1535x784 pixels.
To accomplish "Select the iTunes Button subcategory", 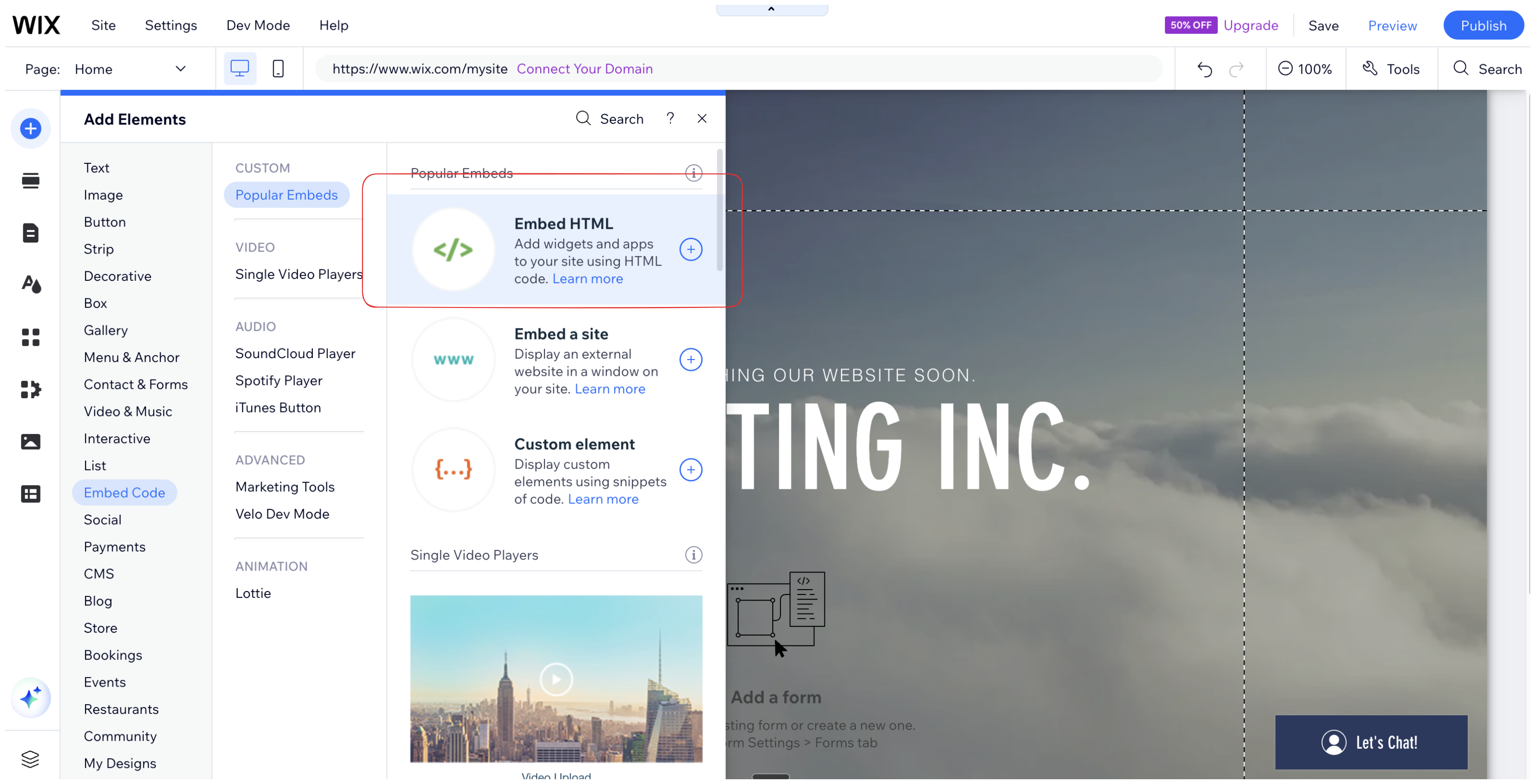I will point(277,407).
